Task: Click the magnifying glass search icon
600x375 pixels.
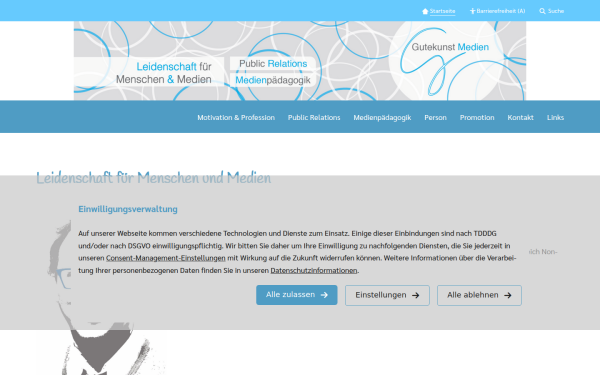Action: tap(542, 11)
